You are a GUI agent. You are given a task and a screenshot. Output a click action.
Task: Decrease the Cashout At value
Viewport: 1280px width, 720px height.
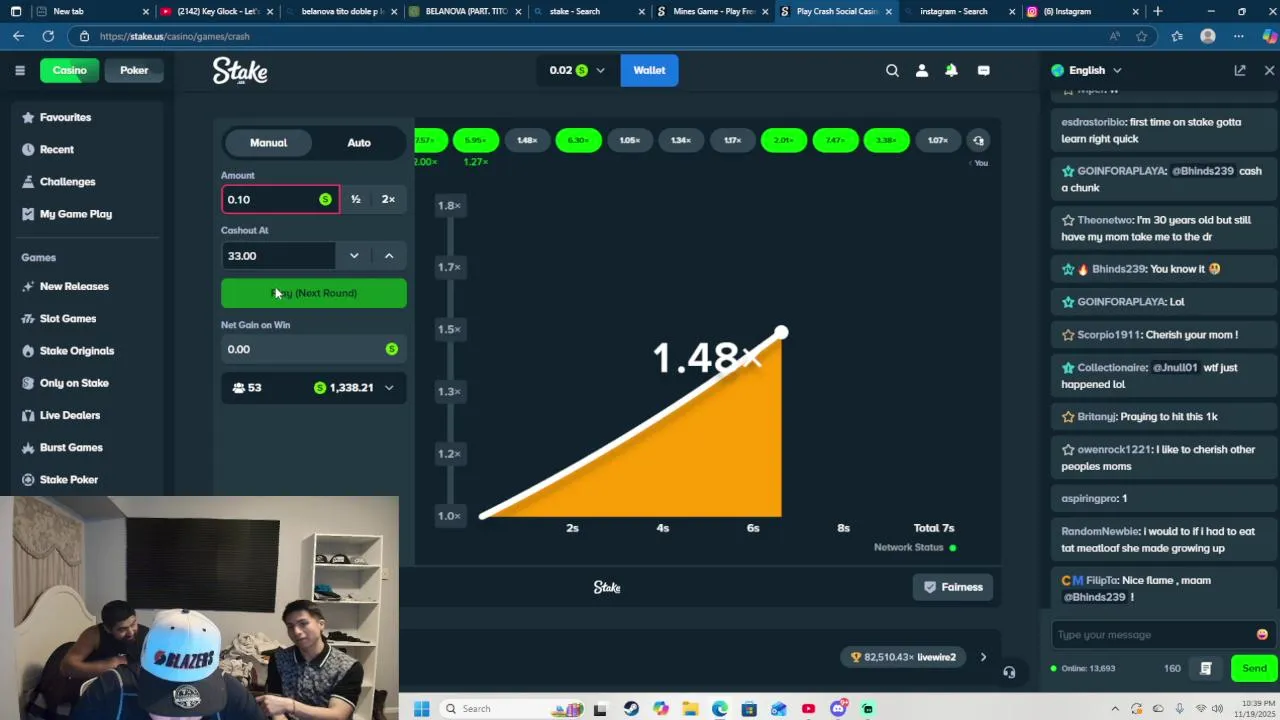coord(354,256)
